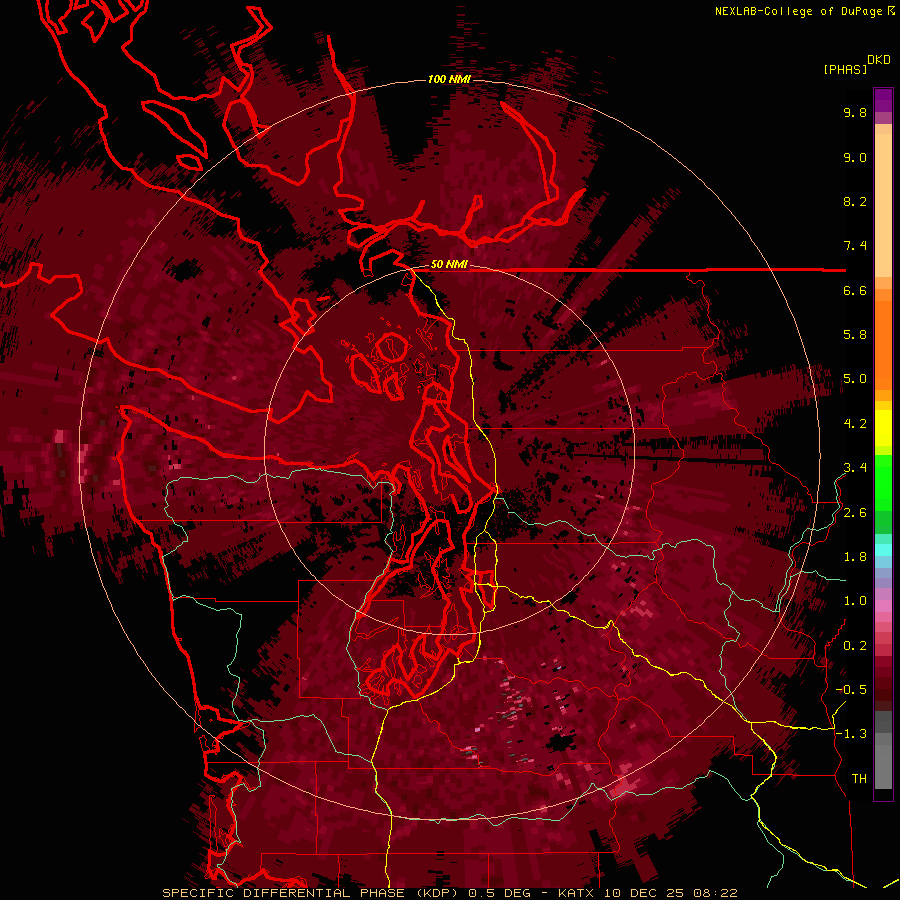Click the KATX station identifier
This screenshot has height=900, width=900.
click(577, 893)
